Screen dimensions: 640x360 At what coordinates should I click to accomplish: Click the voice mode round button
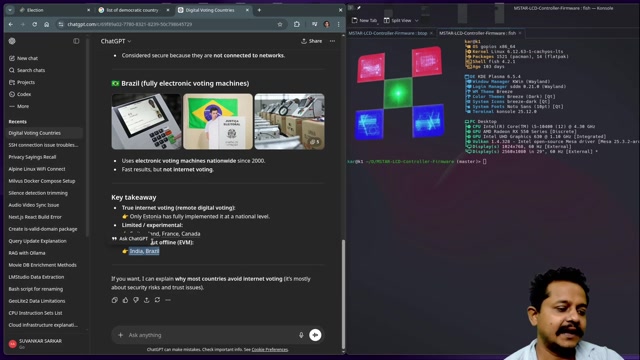click(x=315, y=335)
